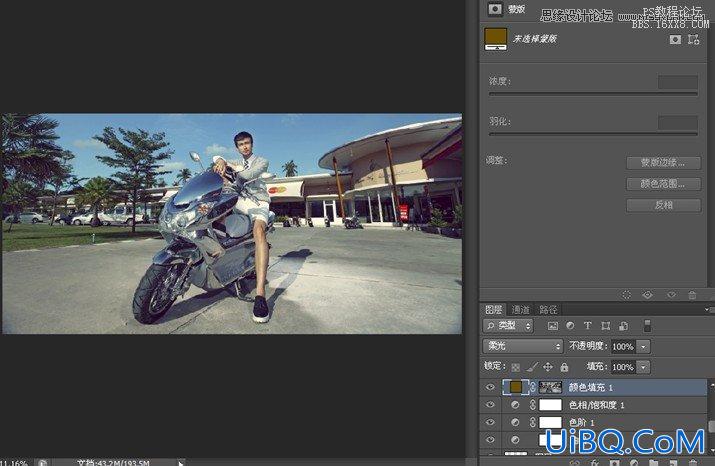Select the 色阶 1 layer name

pos(581,422)
